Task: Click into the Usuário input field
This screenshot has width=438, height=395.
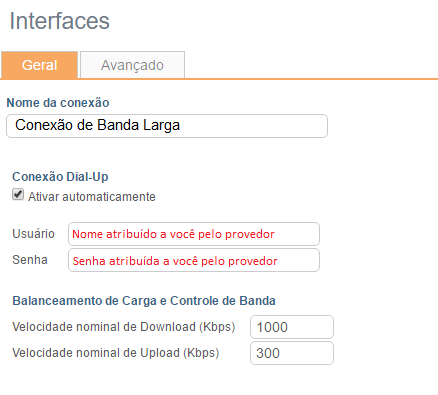Action: point(194,234)
